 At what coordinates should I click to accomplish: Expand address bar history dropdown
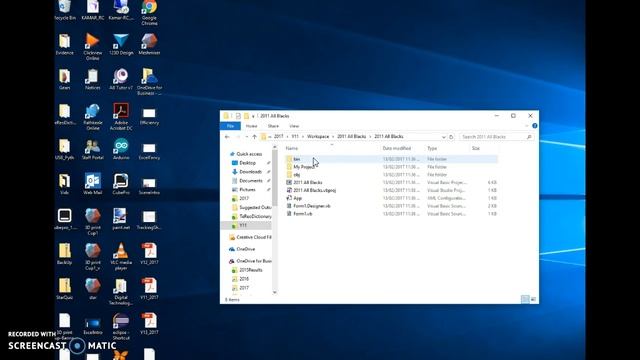443,137
